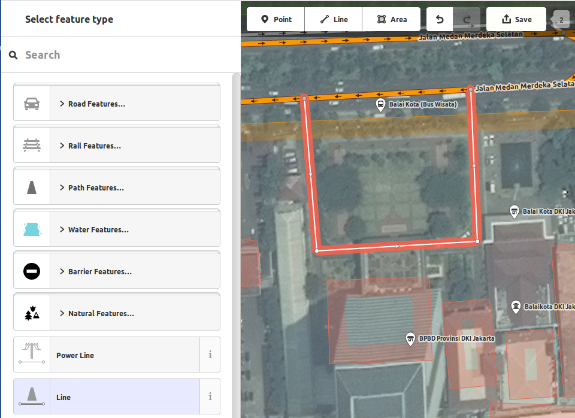Viewport: 575px width, 418px height.
Task: Select the Area drawing mode
Action: 392,19
